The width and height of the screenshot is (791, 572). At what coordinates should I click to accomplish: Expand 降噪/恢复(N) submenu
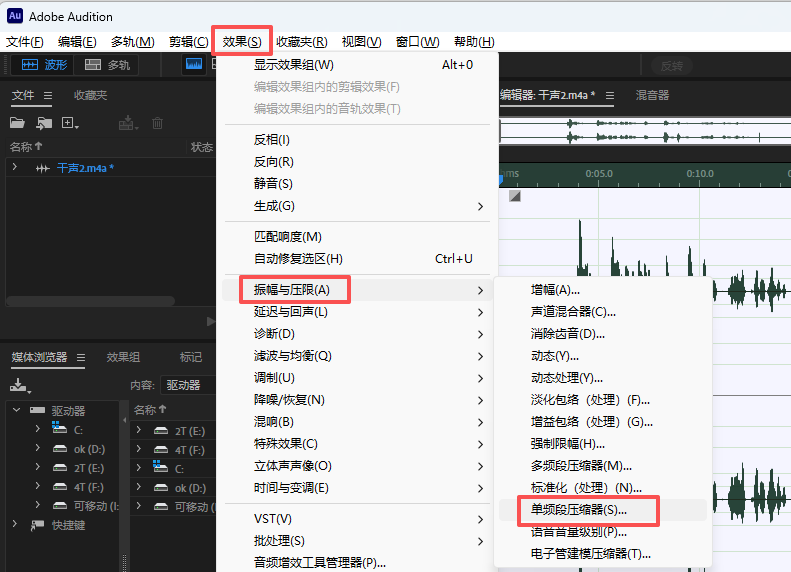[357, 400]
